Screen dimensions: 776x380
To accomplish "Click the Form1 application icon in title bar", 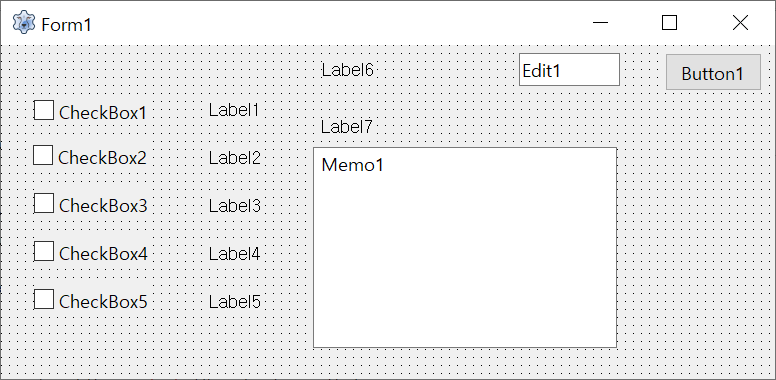I will click(23, 23).
